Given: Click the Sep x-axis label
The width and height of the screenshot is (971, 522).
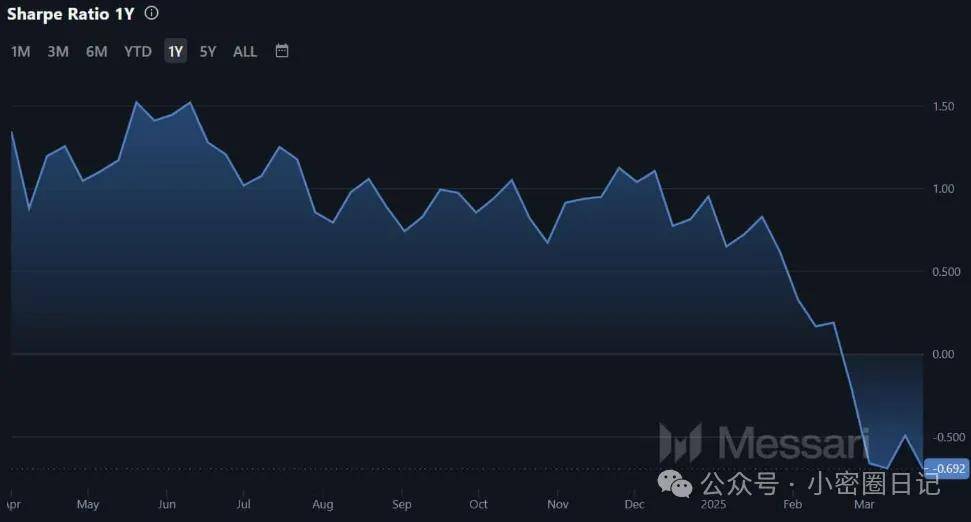Looking at the screenshot, I should click(x=402, y=505).
